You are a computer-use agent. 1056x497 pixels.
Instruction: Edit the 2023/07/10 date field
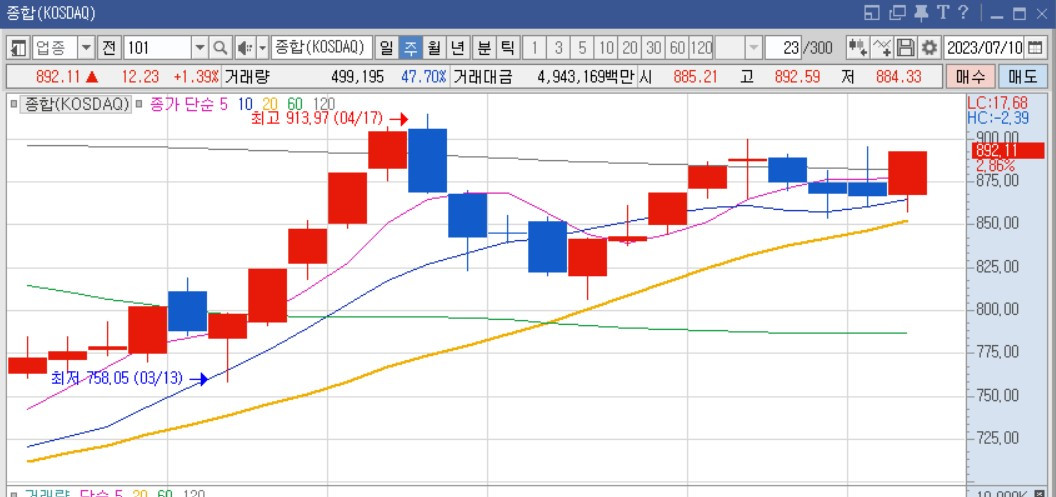pyautogui.click(x=985, y=48)
